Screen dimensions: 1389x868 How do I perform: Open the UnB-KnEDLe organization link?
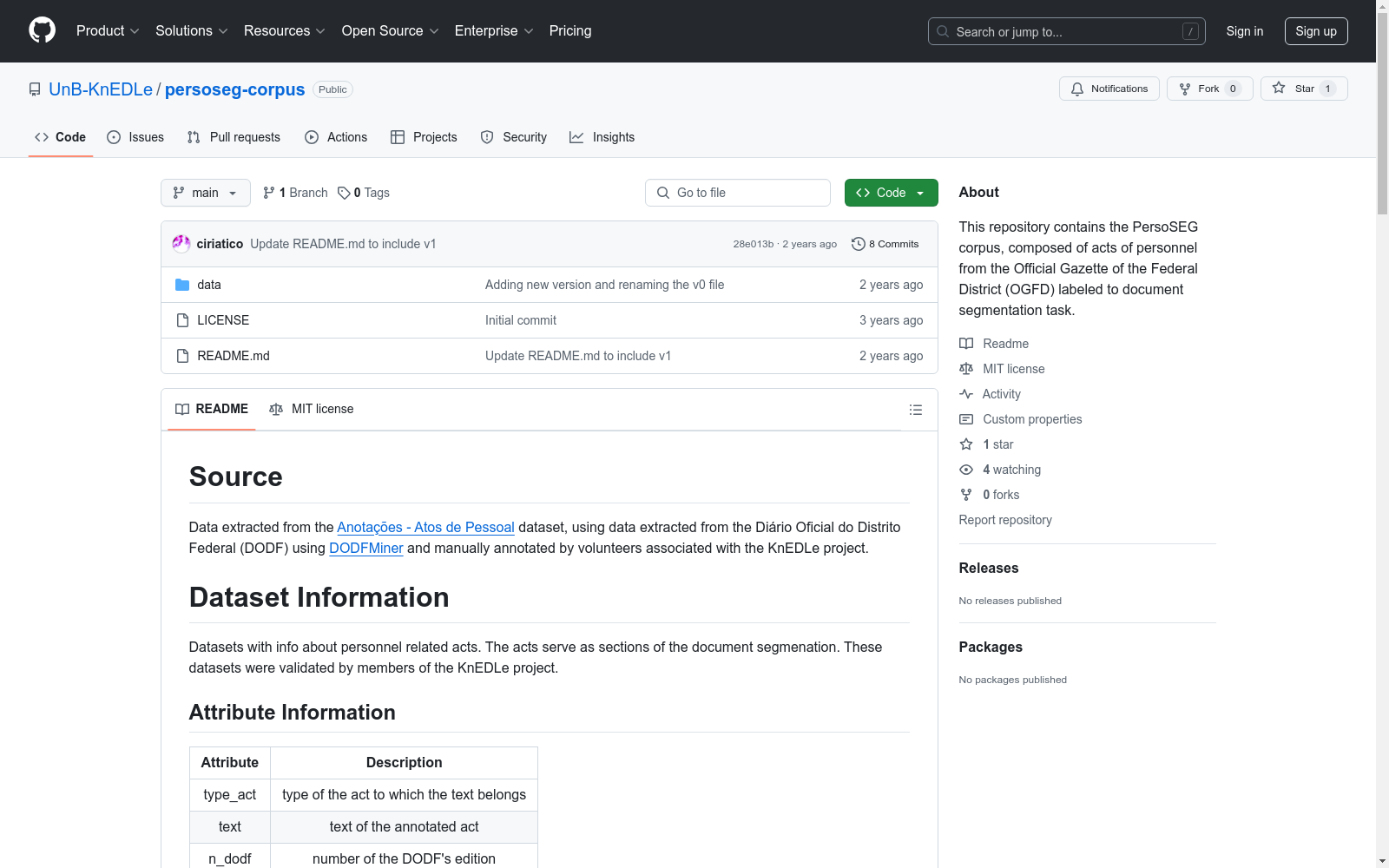101,89
